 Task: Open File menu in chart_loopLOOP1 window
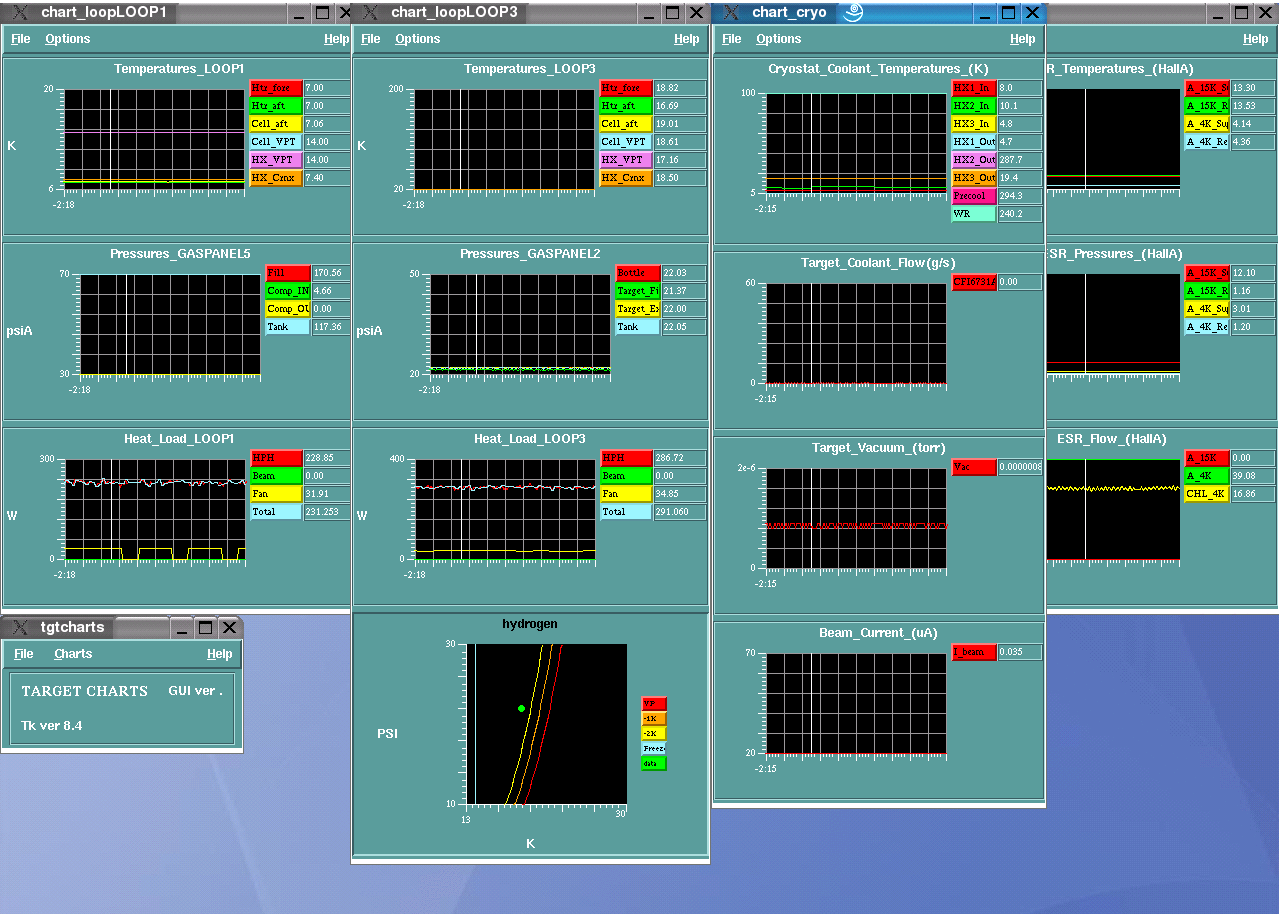coord(20,39)
